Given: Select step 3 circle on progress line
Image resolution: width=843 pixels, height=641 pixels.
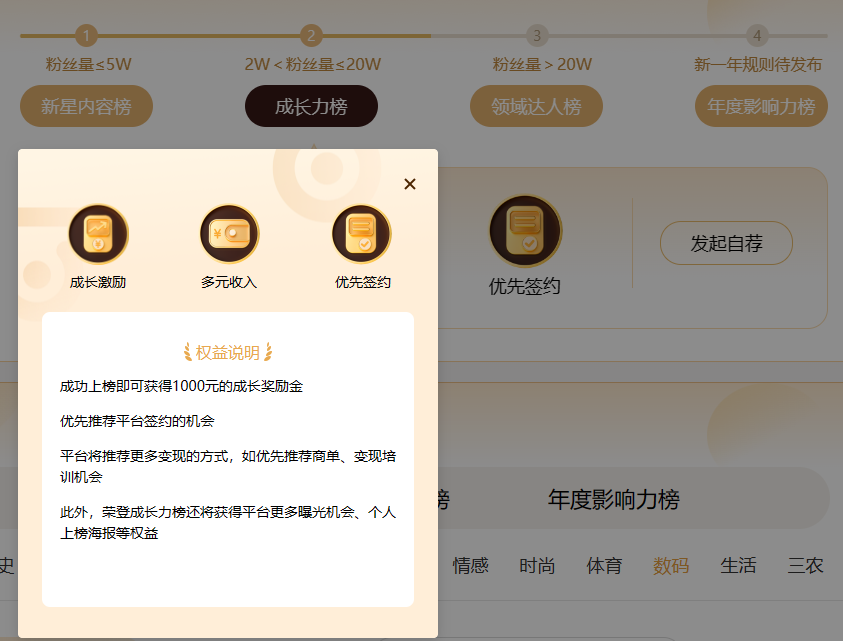Looking at the screenshot, I should click(x=537, y=36).
